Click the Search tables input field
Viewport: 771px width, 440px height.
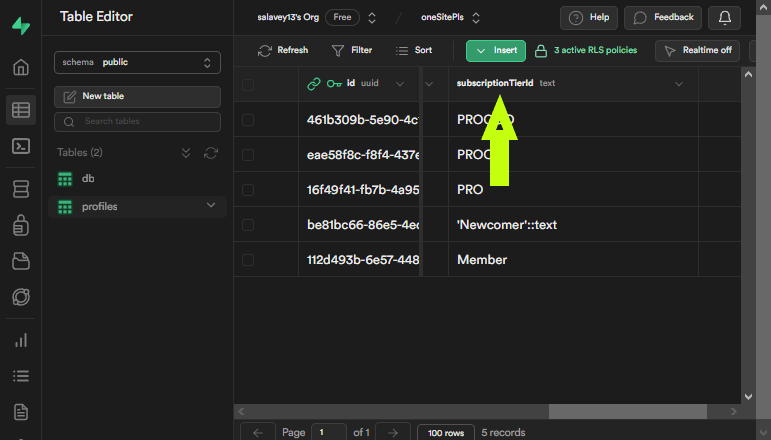(x=137, y=122)
